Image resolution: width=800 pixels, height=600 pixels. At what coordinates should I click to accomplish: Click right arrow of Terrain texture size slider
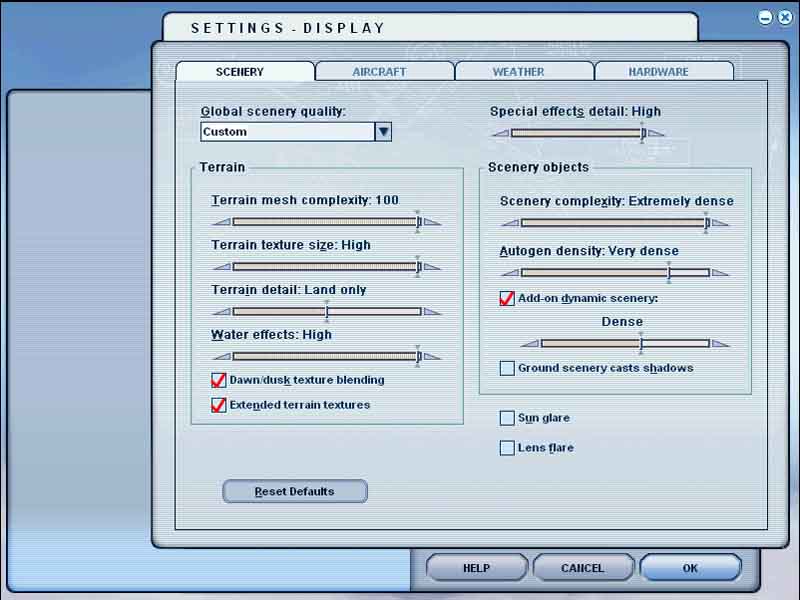pyautogui.click(x=432, y=267)
